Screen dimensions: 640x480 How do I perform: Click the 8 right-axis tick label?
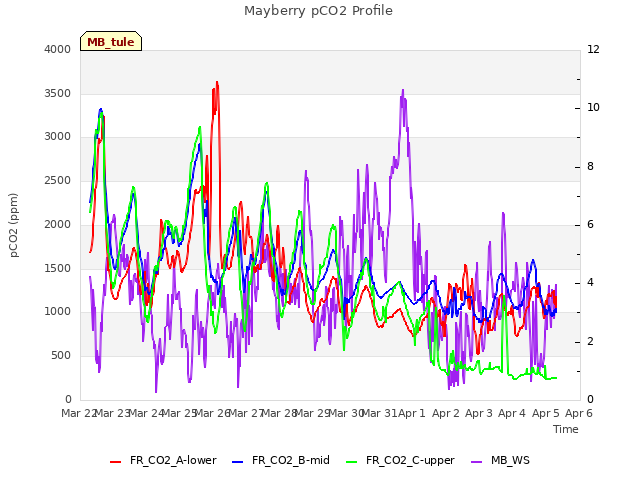(x=590, y=167)
